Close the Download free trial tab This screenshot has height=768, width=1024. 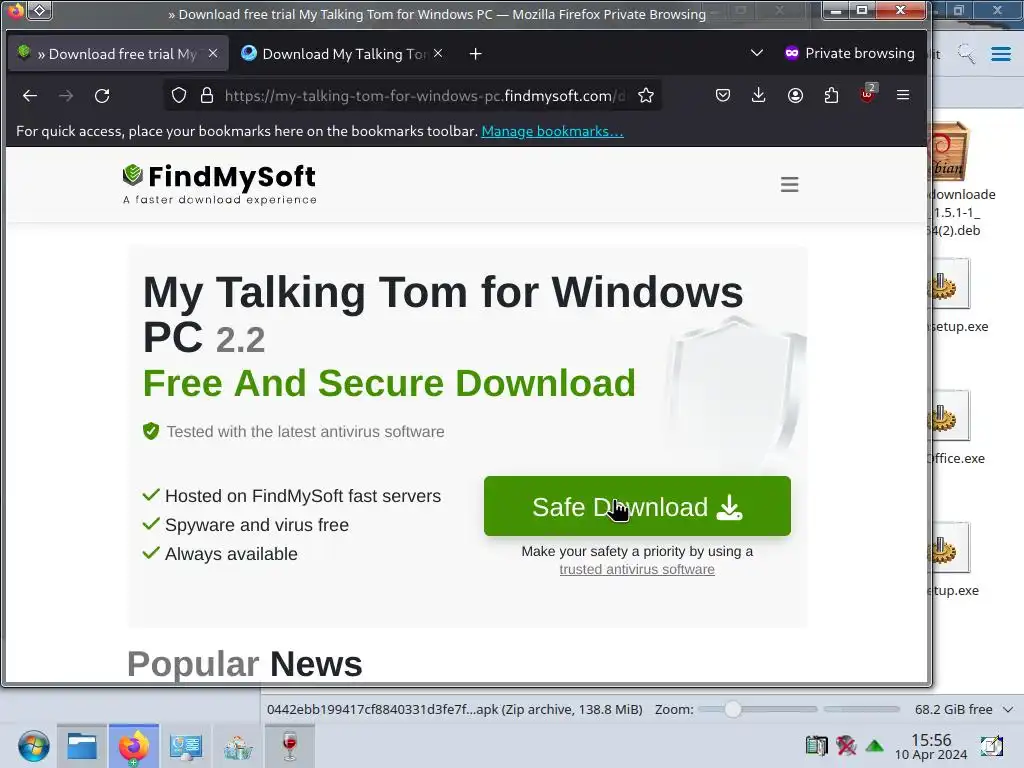coord(213,54)
